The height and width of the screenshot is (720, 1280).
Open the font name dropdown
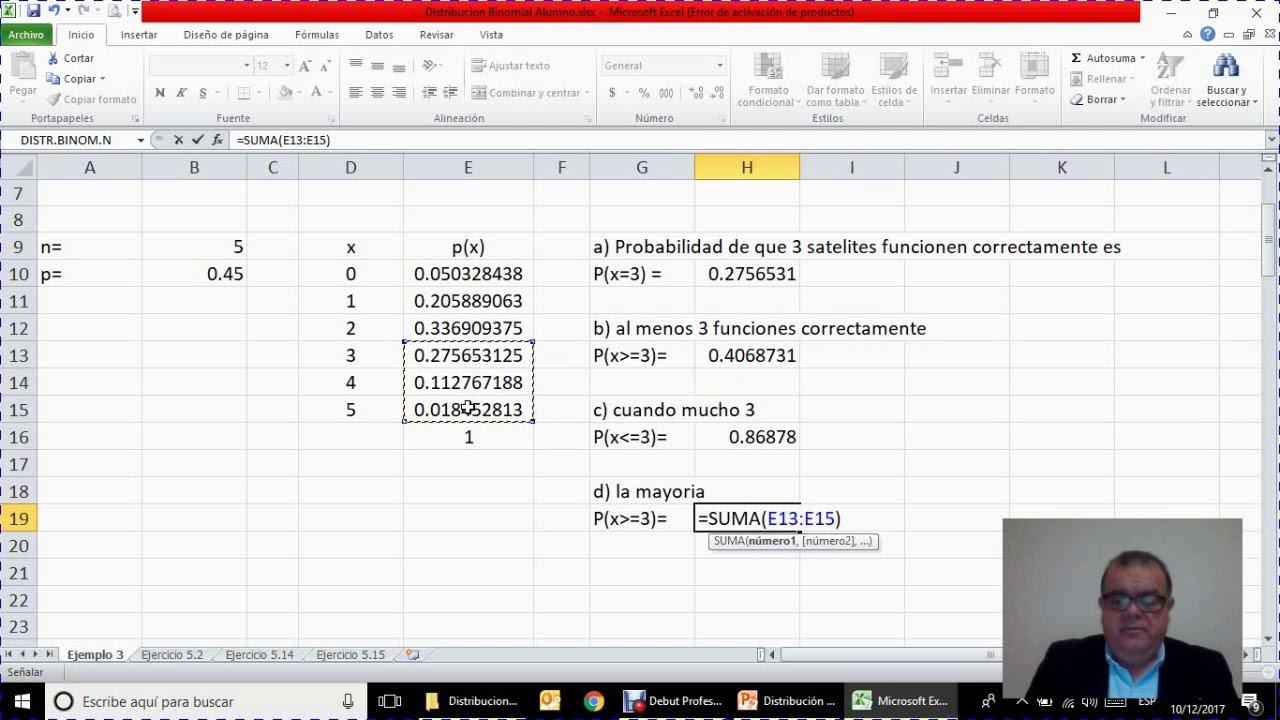247,66
